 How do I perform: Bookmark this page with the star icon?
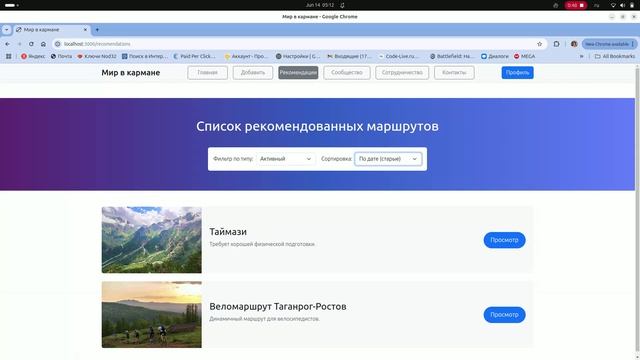540,44
